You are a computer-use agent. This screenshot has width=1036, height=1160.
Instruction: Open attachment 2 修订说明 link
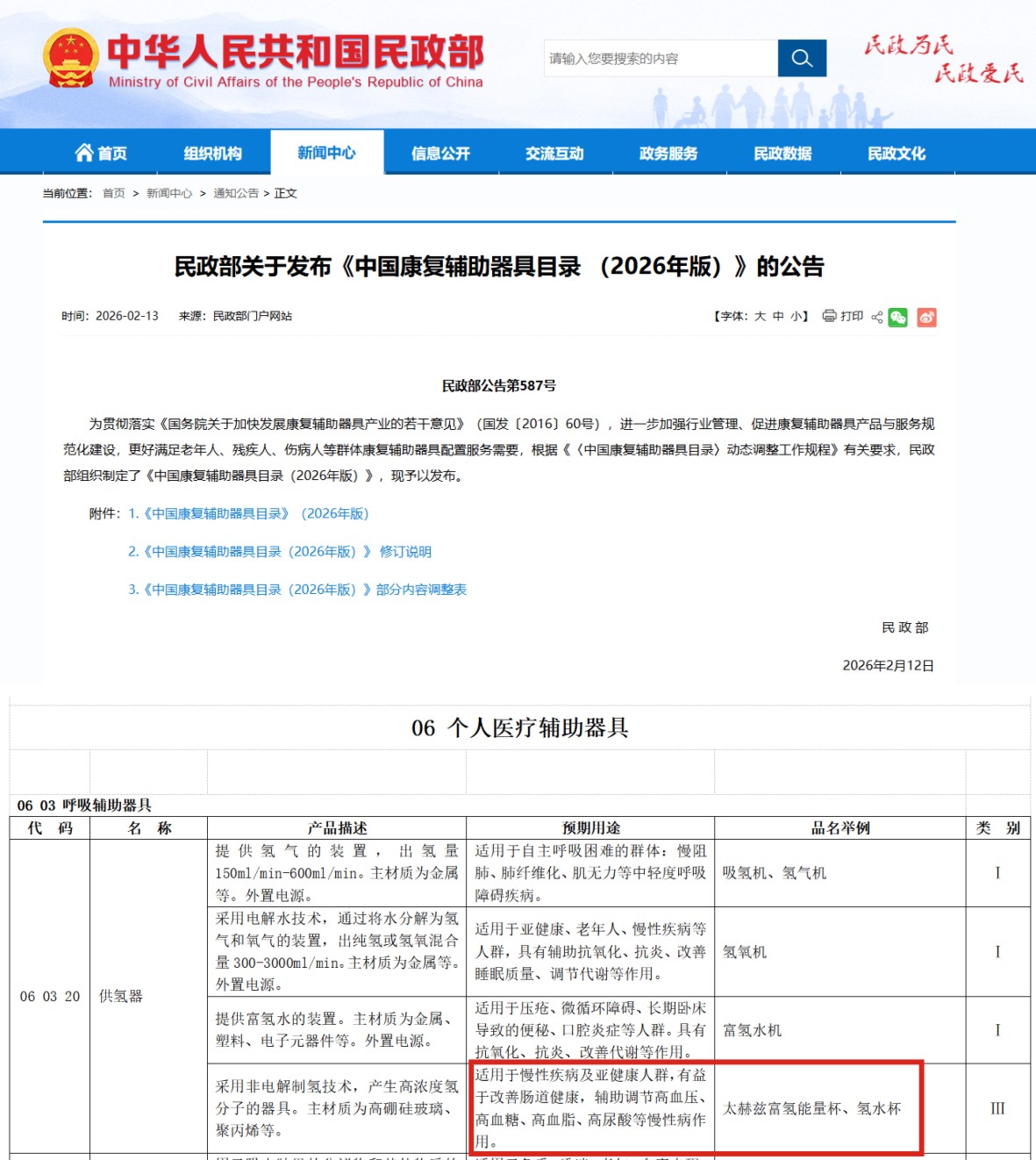279,551
